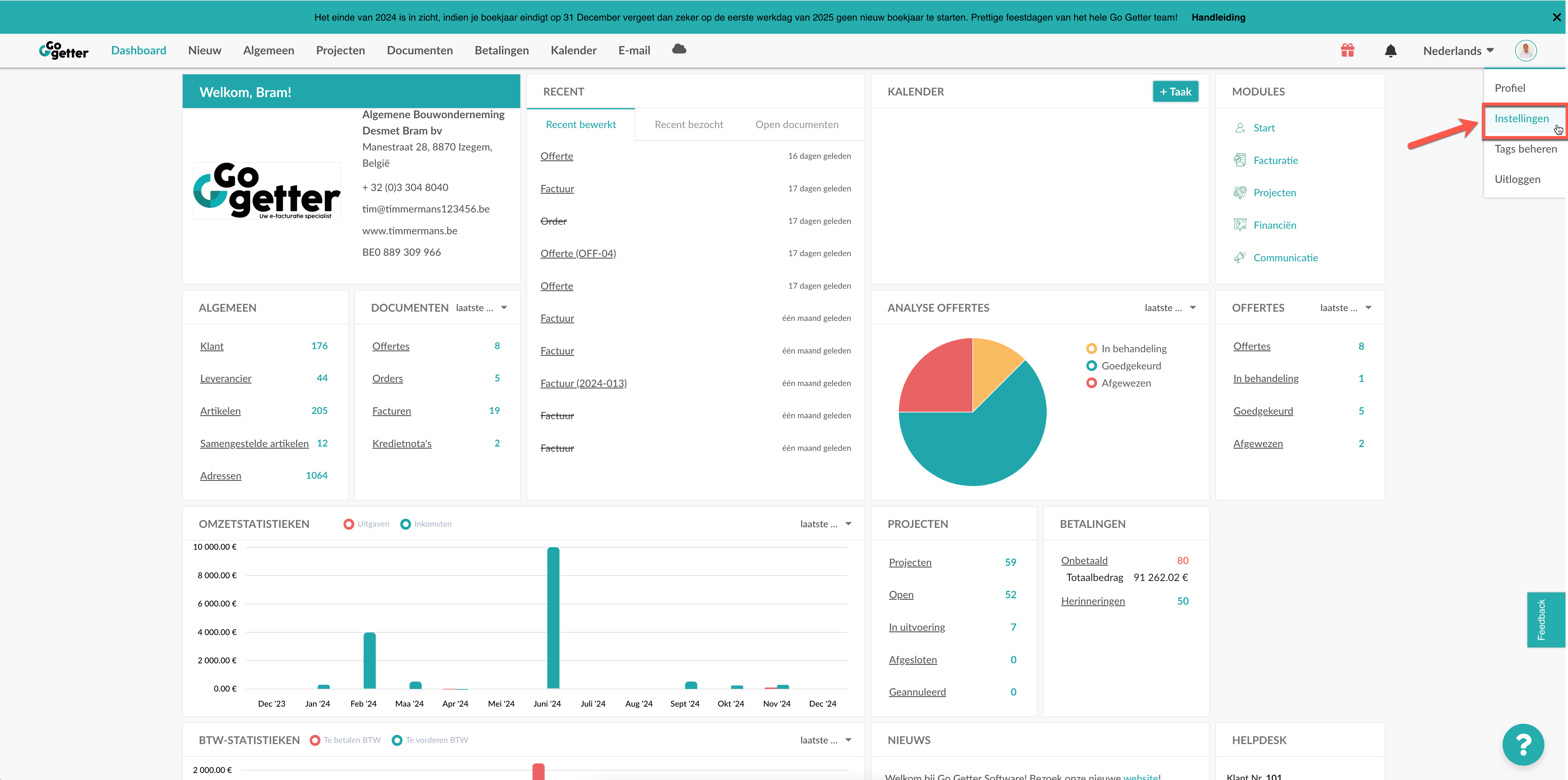Choose Tags beheren from user menu
This screenshot has height=780, width=1568.
coord(1525,149)
